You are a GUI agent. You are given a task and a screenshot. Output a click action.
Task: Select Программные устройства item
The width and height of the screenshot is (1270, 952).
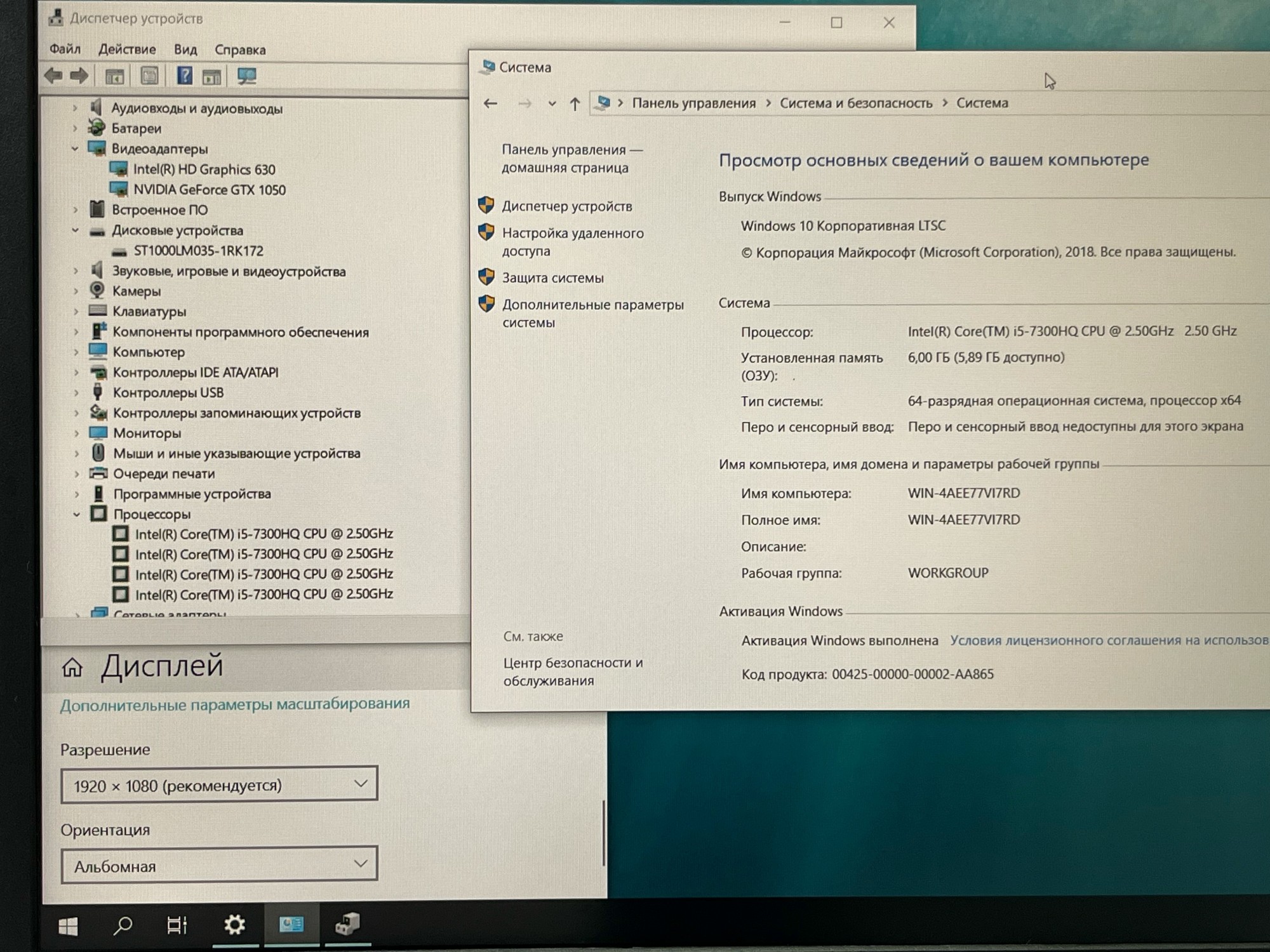[x=192, y=494]
